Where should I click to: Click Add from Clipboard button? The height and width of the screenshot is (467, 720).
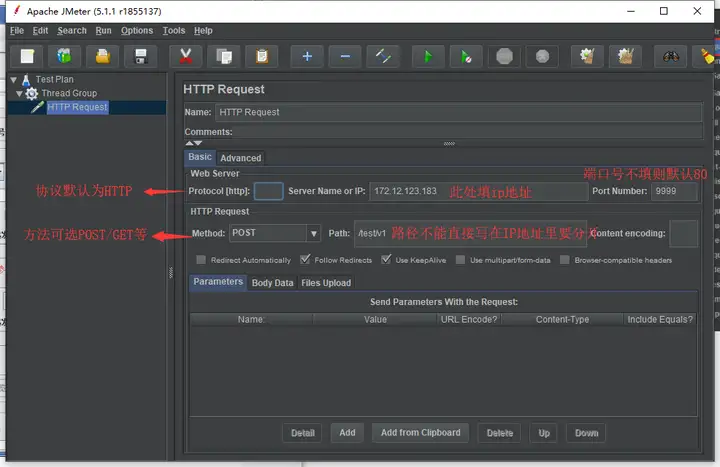420,433
